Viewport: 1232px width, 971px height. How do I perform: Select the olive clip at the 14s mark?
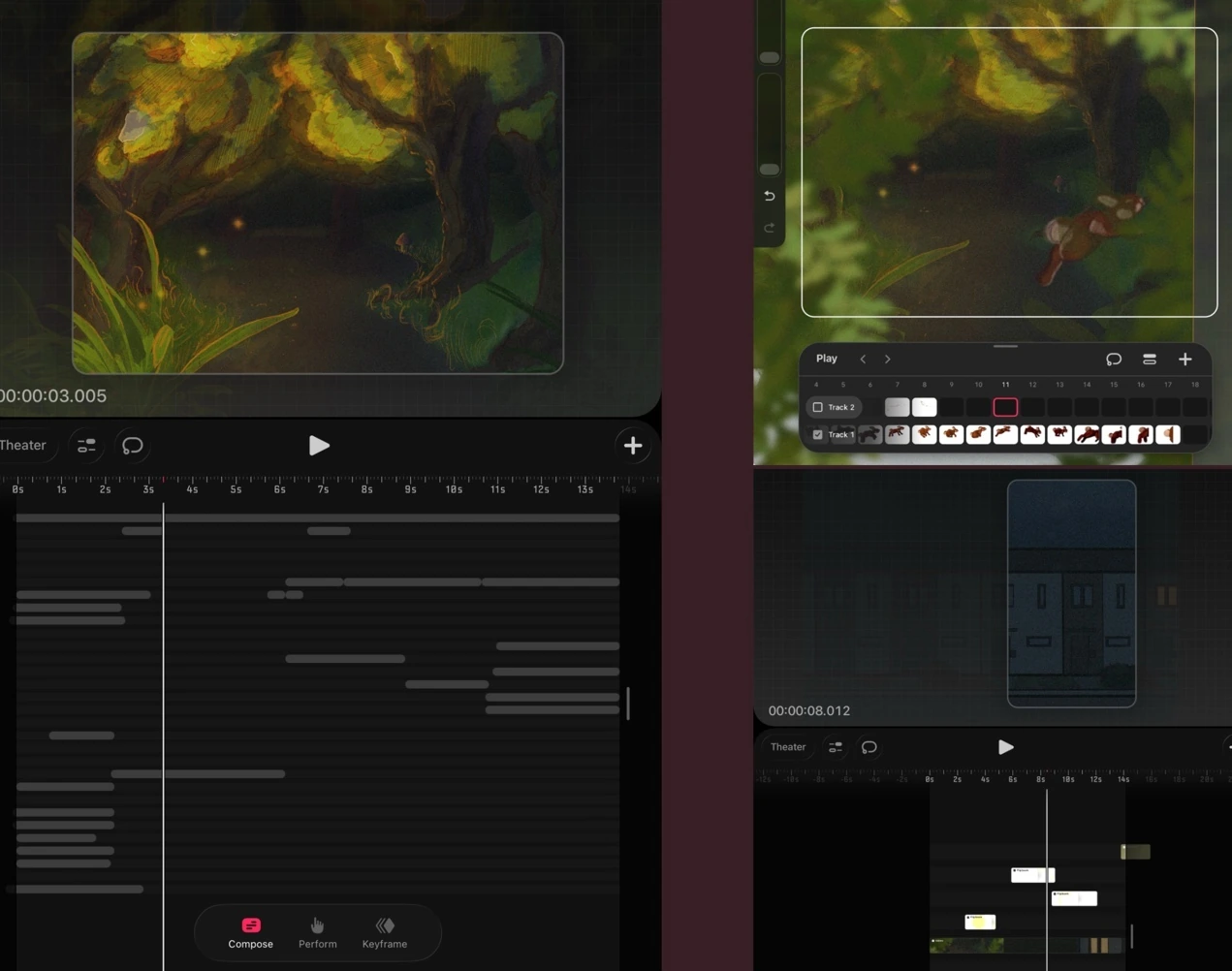[x=1135, y=852]
